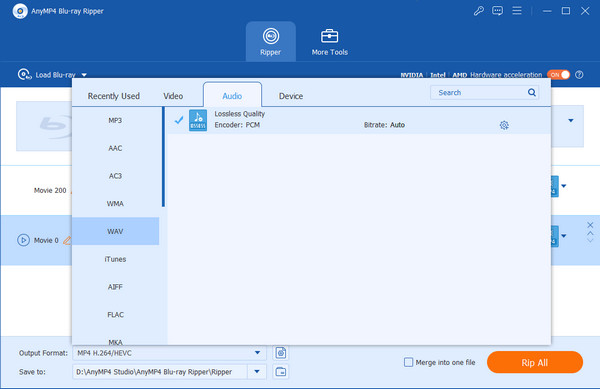The image size is (600, 389).
Task: Select iTunes audio format
Action: pyautogui.click(x=115, y=259)
